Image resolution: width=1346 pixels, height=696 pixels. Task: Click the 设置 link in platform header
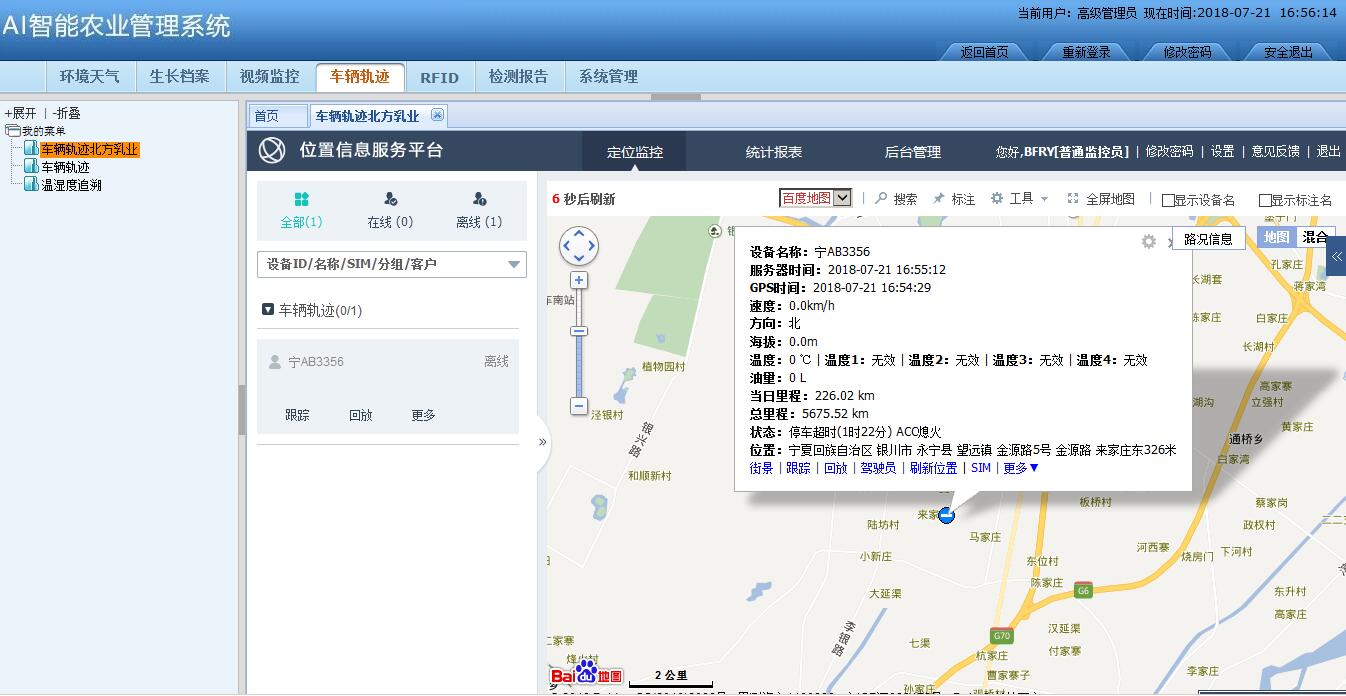(x=1222, y=151)
